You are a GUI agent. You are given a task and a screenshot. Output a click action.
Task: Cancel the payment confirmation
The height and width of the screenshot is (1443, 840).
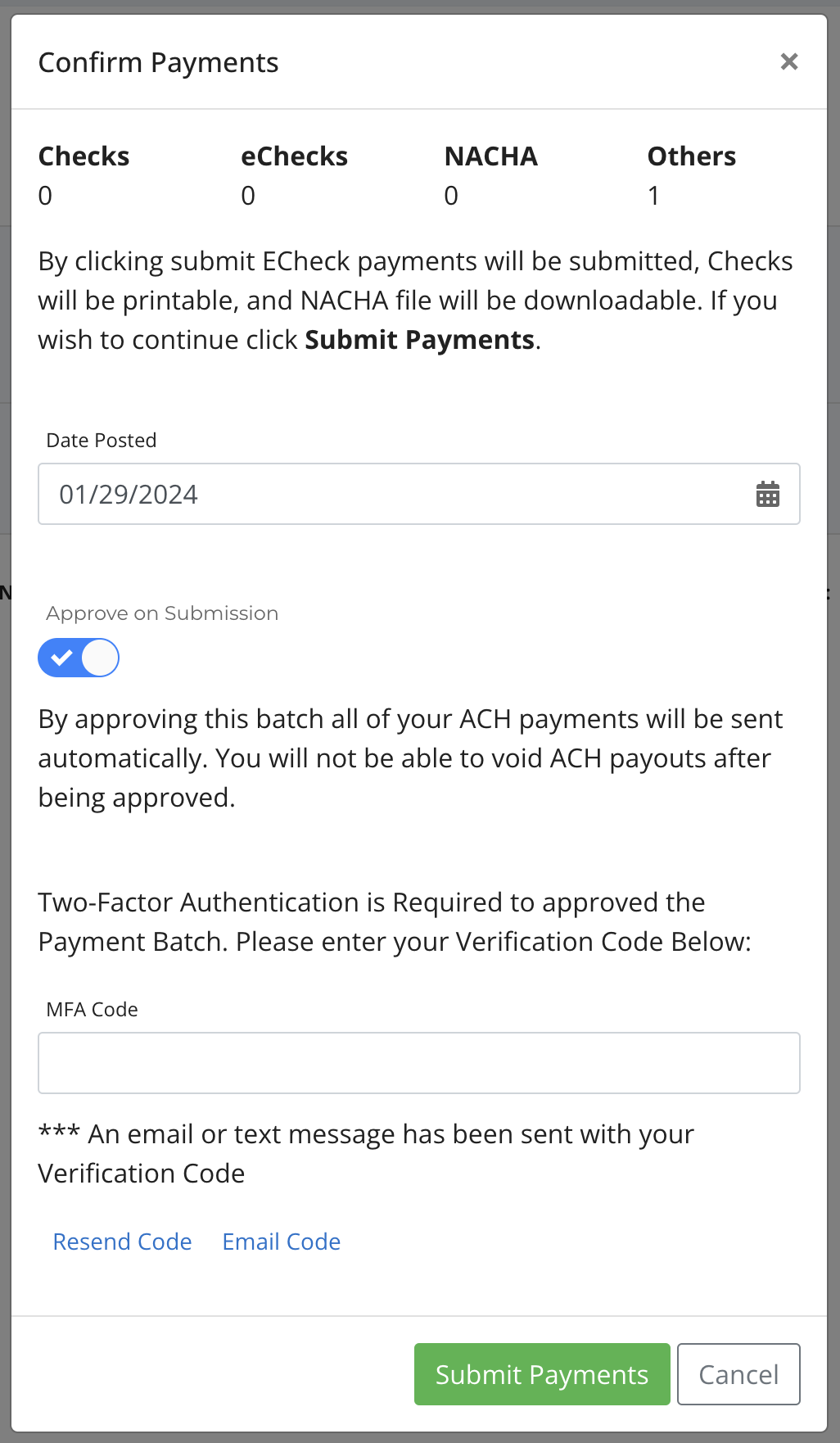[738, 1374]
